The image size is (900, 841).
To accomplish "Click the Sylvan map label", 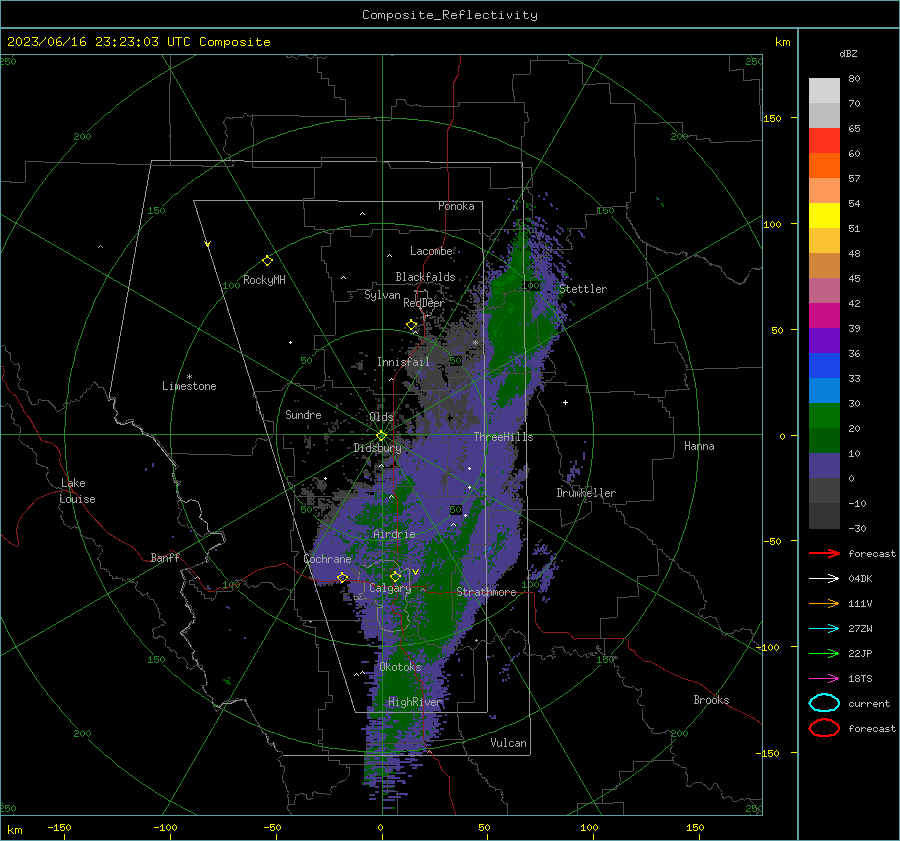I will click(382, 295).
